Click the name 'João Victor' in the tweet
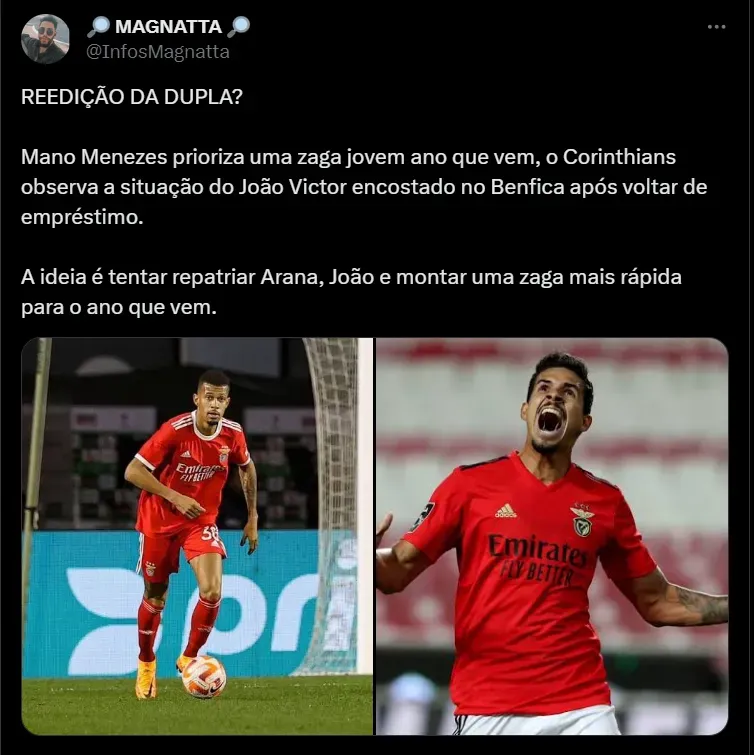The width and height of the screenshot is (754, 755). (x=292, y=187)
